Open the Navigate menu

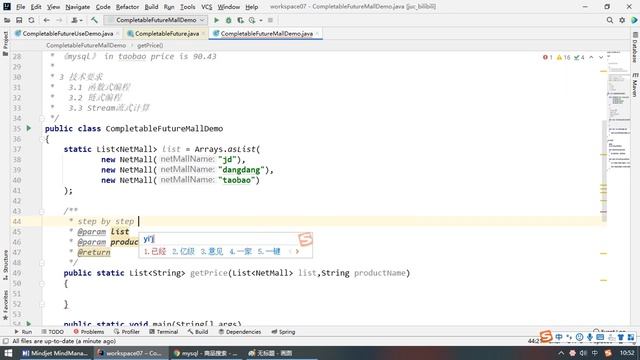[78, 7]
